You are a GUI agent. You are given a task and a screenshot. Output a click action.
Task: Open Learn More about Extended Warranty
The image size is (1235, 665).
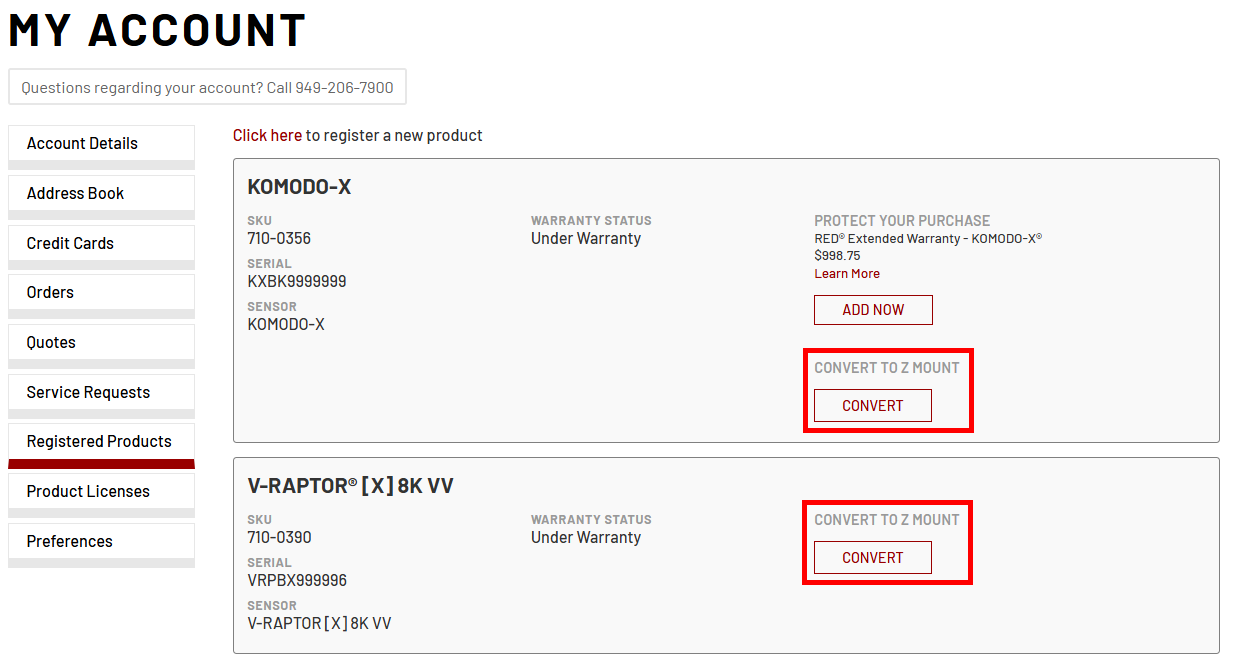click(x=847, y=273)
